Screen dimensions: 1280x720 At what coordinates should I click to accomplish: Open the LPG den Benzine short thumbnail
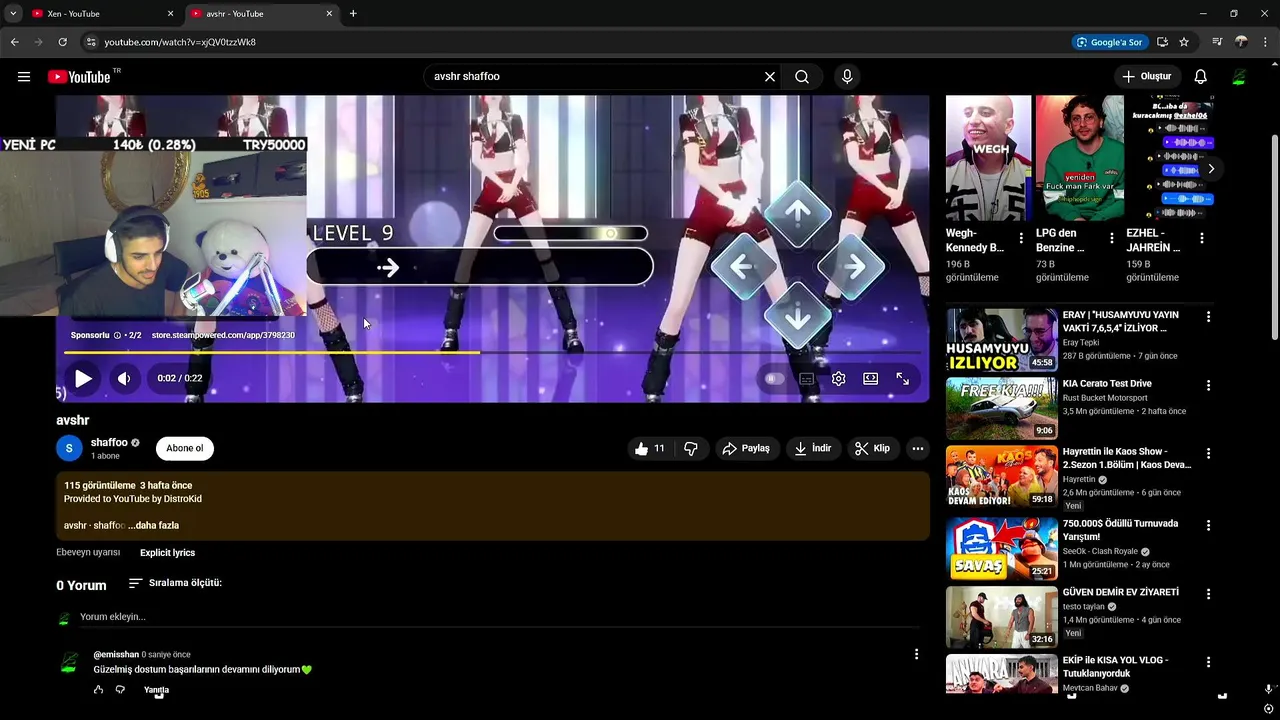(x=1079, y=158)
